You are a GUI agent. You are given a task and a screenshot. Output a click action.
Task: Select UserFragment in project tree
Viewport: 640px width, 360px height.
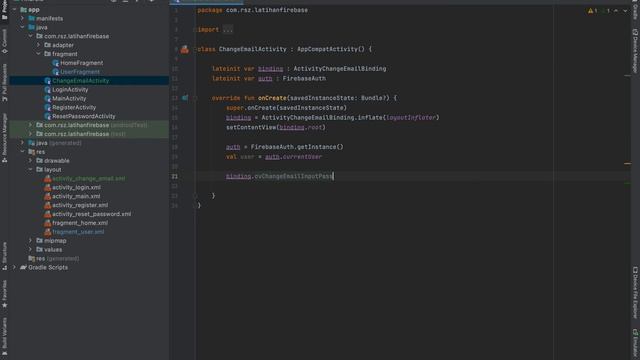coord(80,72)
